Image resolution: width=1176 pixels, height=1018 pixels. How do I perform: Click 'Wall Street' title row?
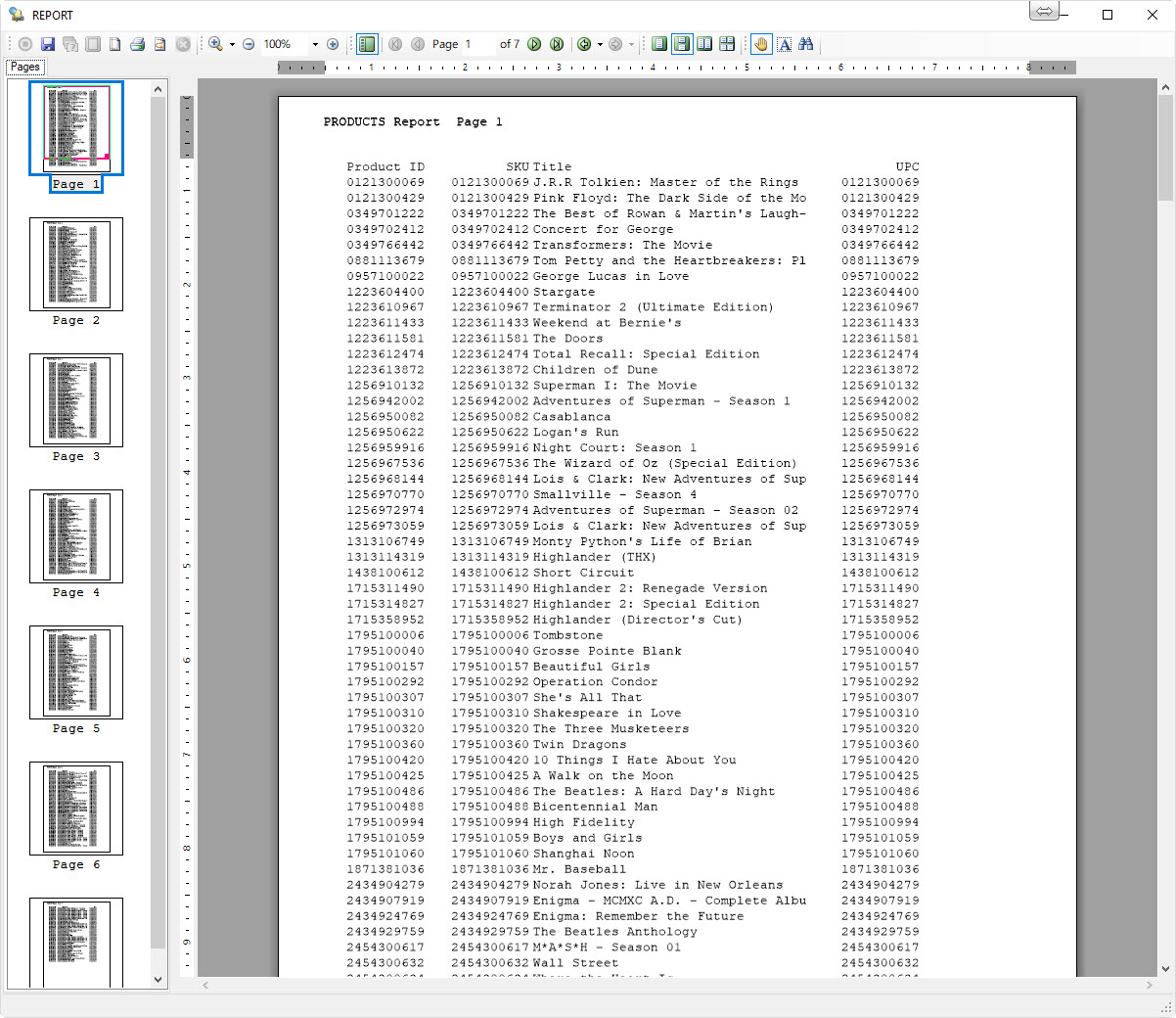point(575,963)
